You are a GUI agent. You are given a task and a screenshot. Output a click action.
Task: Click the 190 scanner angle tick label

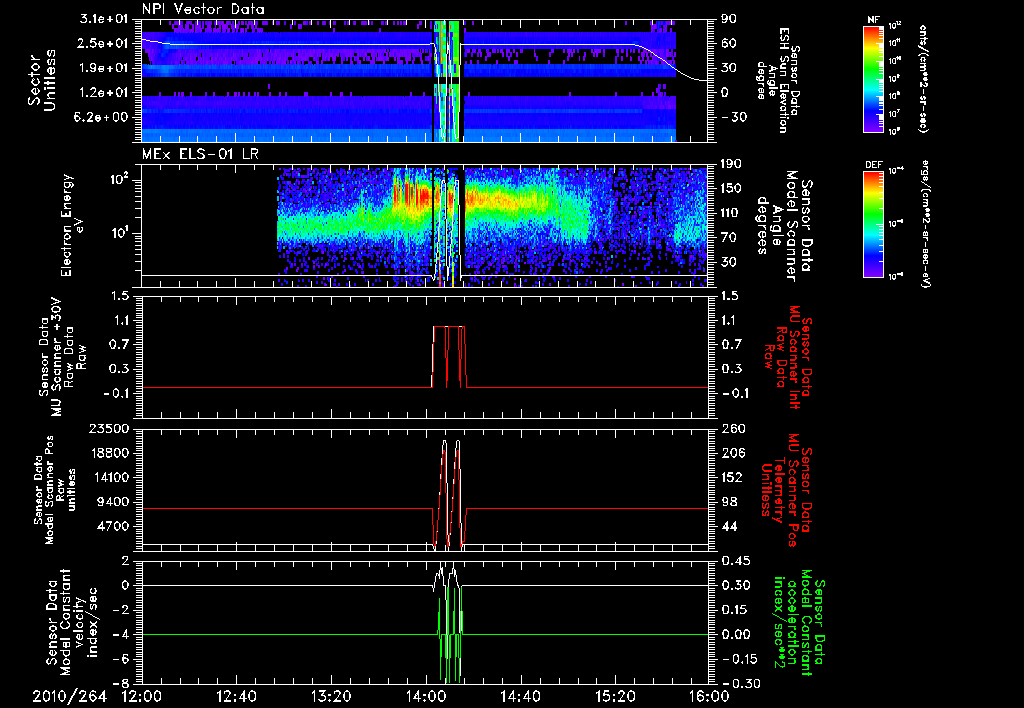(x=731, y=164)
